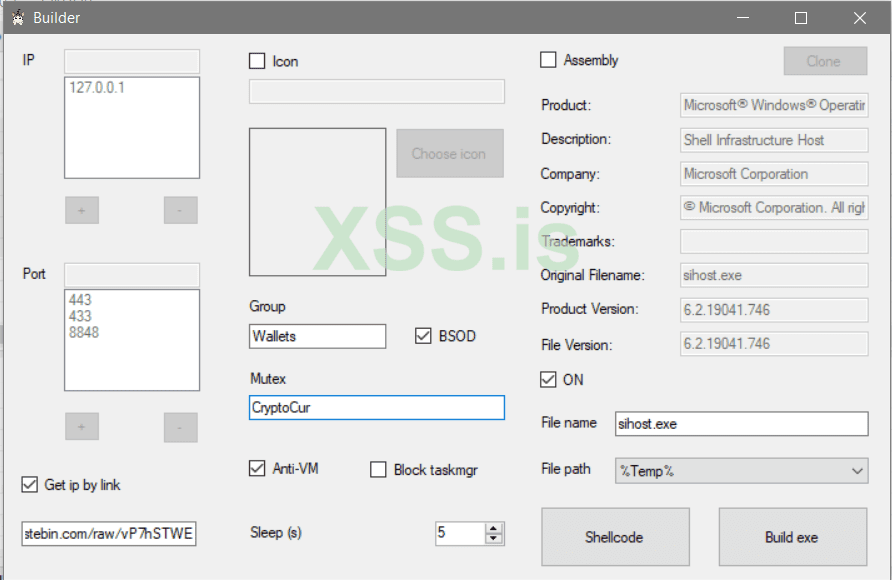
Task: Click the Original Filename field
Action: click(774, 275)
